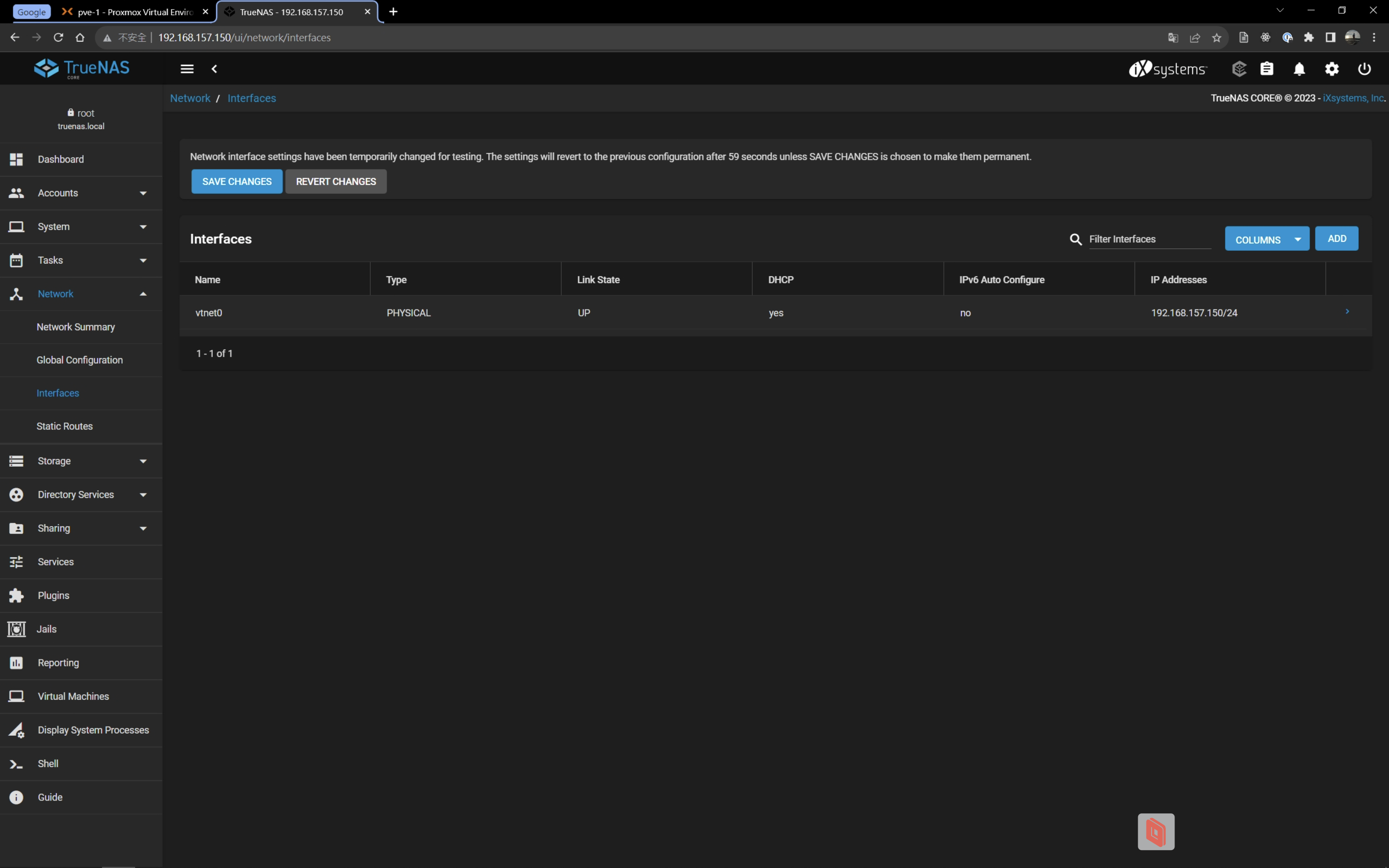Open the task manager clipboard icon

[1267, 69]
